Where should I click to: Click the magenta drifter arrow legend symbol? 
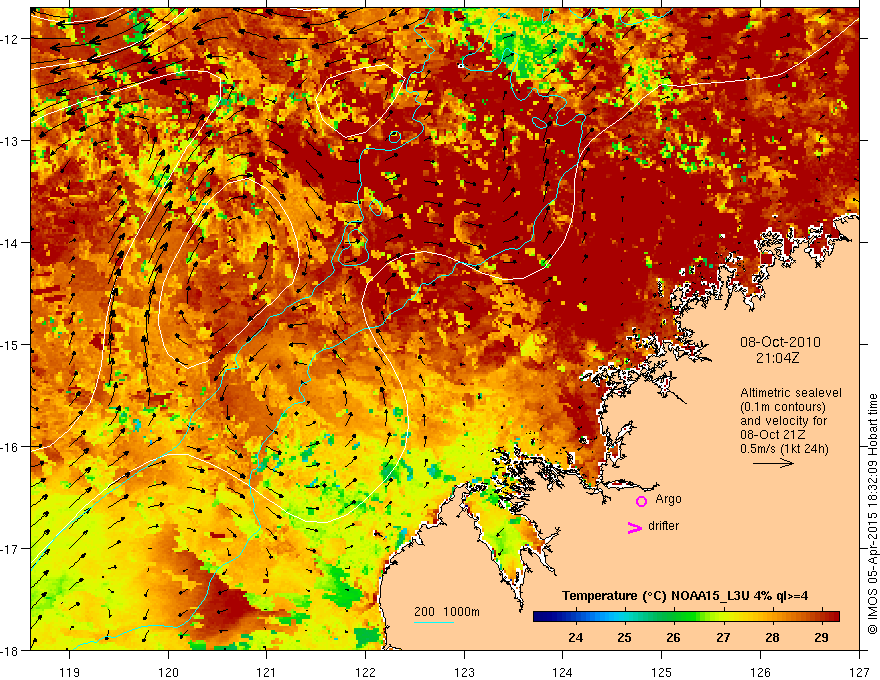pos(635,527)
